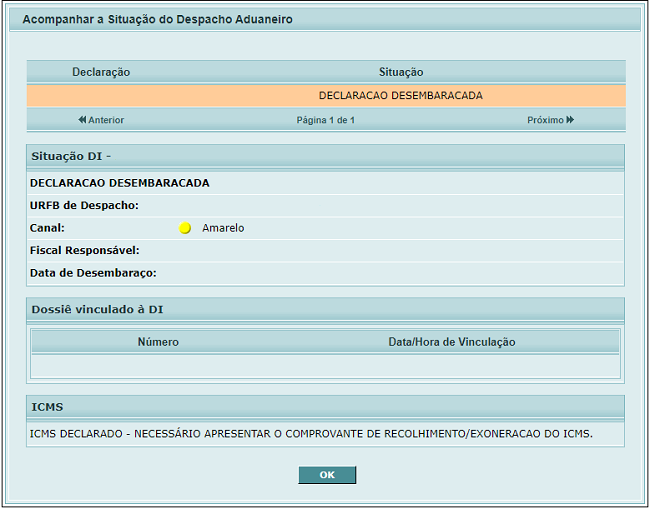Viewport: 650px width, 509px height.
Task: Click the Dossiê vinculado à DI header
Action: tap(325, 310)
